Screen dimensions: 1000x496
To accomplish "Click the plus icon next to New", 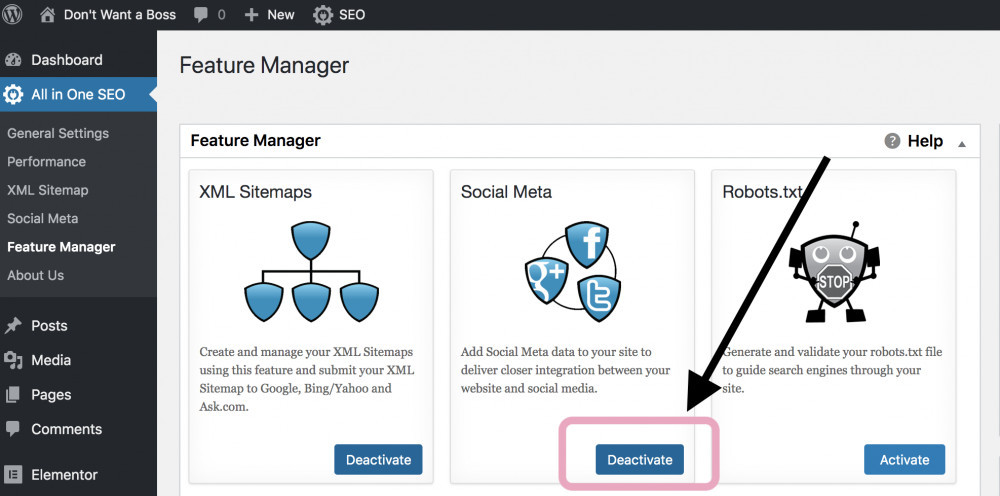I will [x=251, y=15].
